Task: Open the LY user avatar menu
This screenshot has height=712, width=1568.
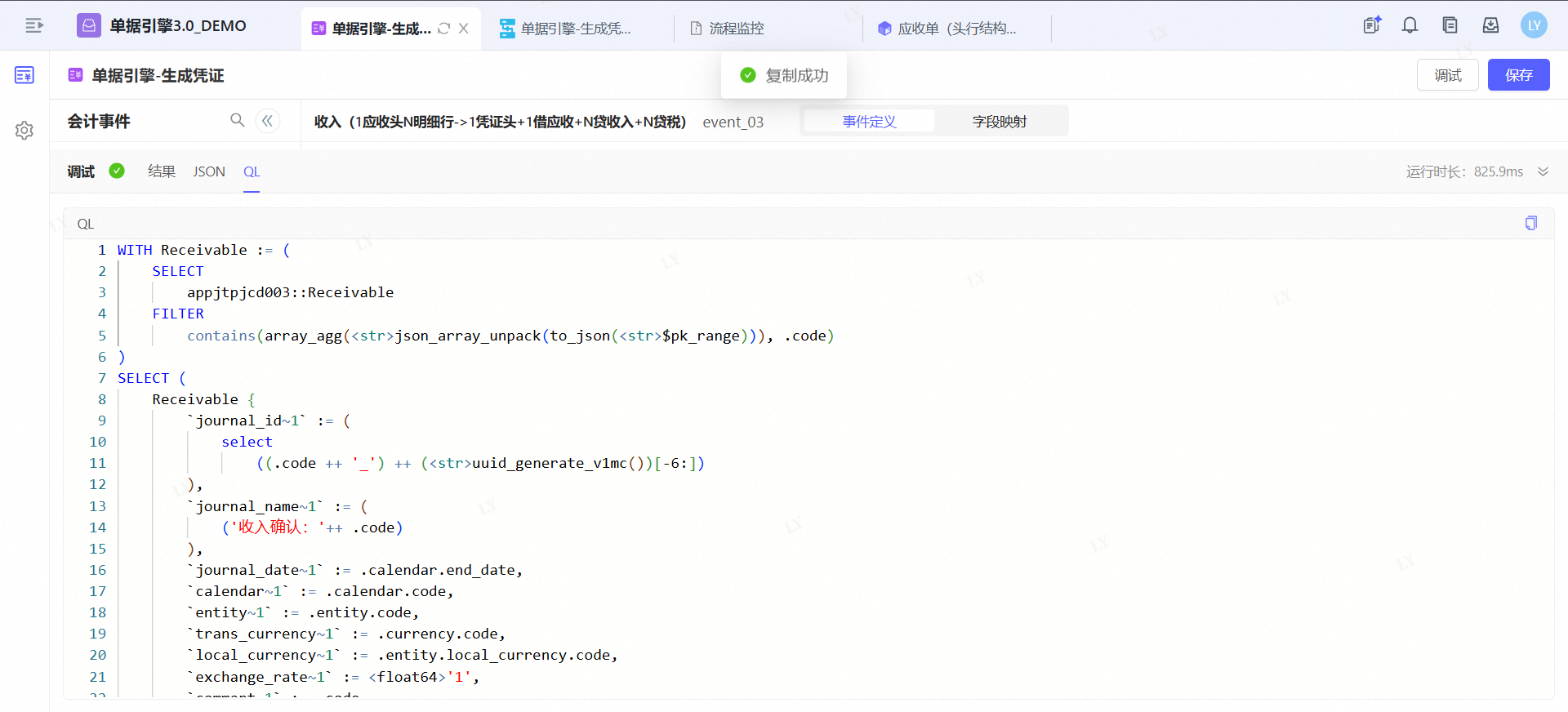Action: click(x=1533, y=25)
